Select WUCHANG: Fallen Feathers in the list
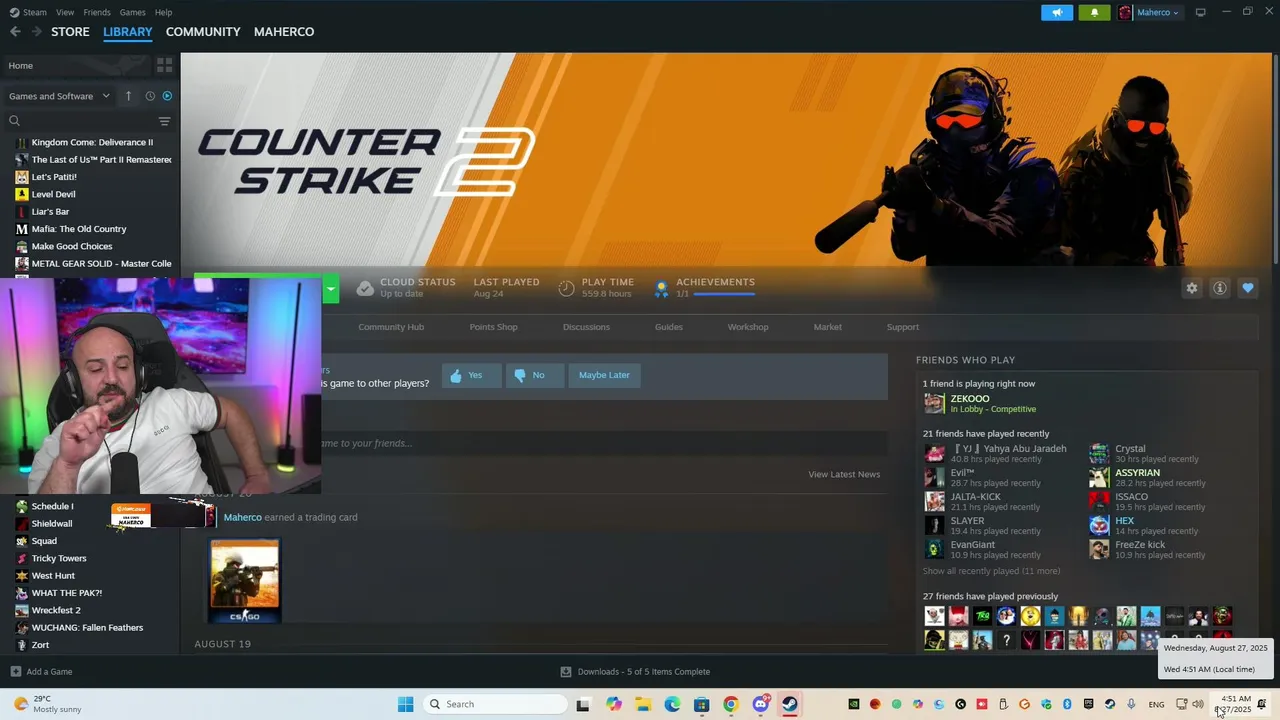This screenshot has height=720, width=1280. [x=87, y=628]
